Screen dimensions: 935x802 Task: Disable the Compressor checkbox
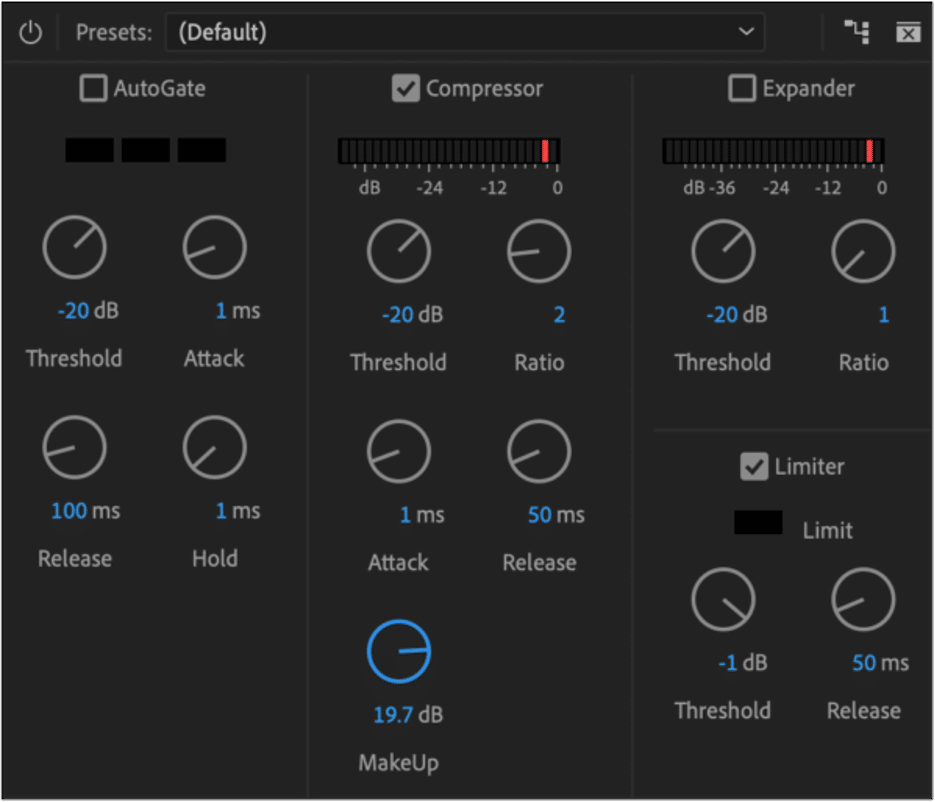click(406, 88)
